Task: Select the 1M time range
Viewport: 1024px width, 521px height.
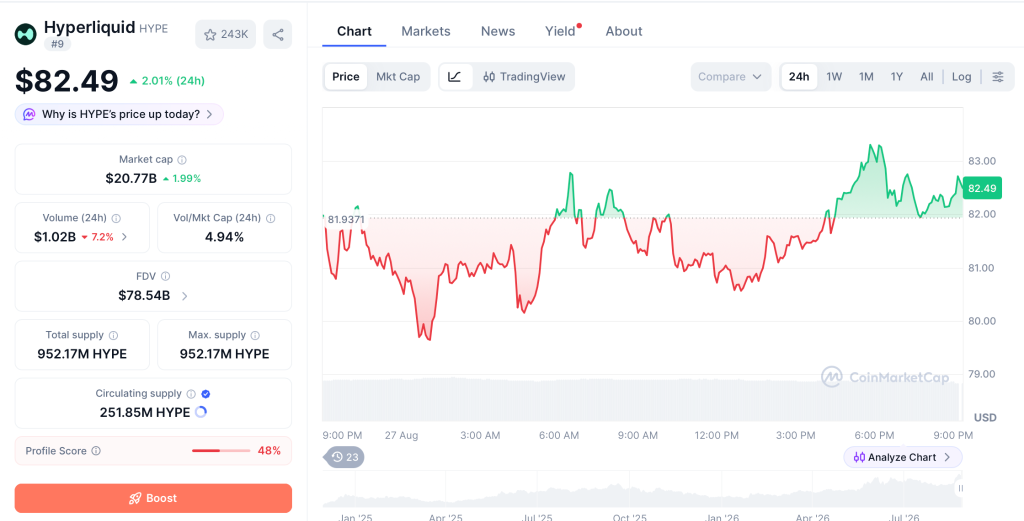Action: click(x=866, y=76)
